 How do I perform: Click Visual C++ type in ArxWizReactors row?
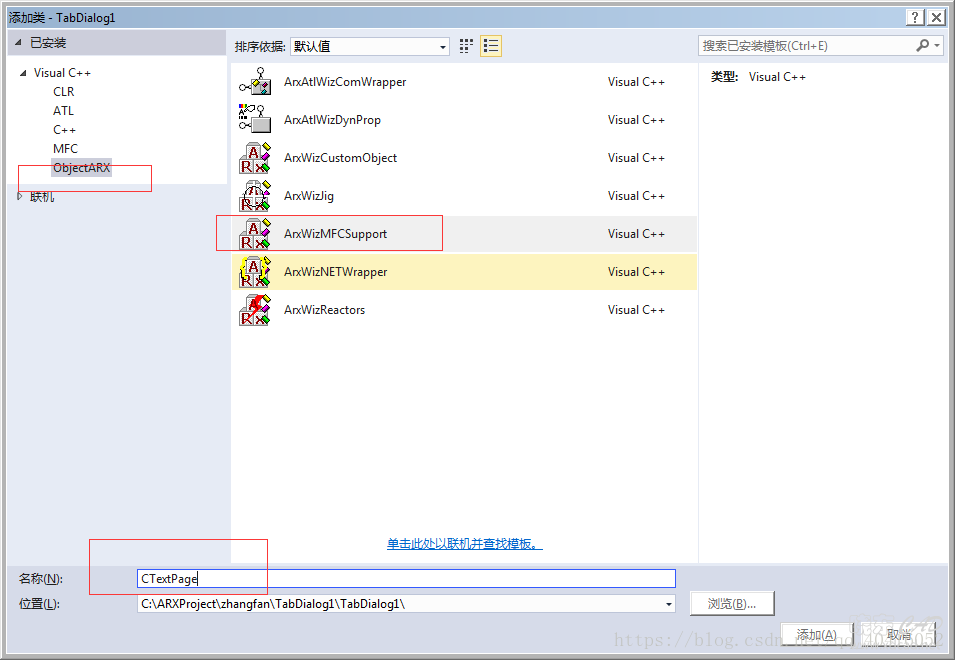(x=636, y=310)
